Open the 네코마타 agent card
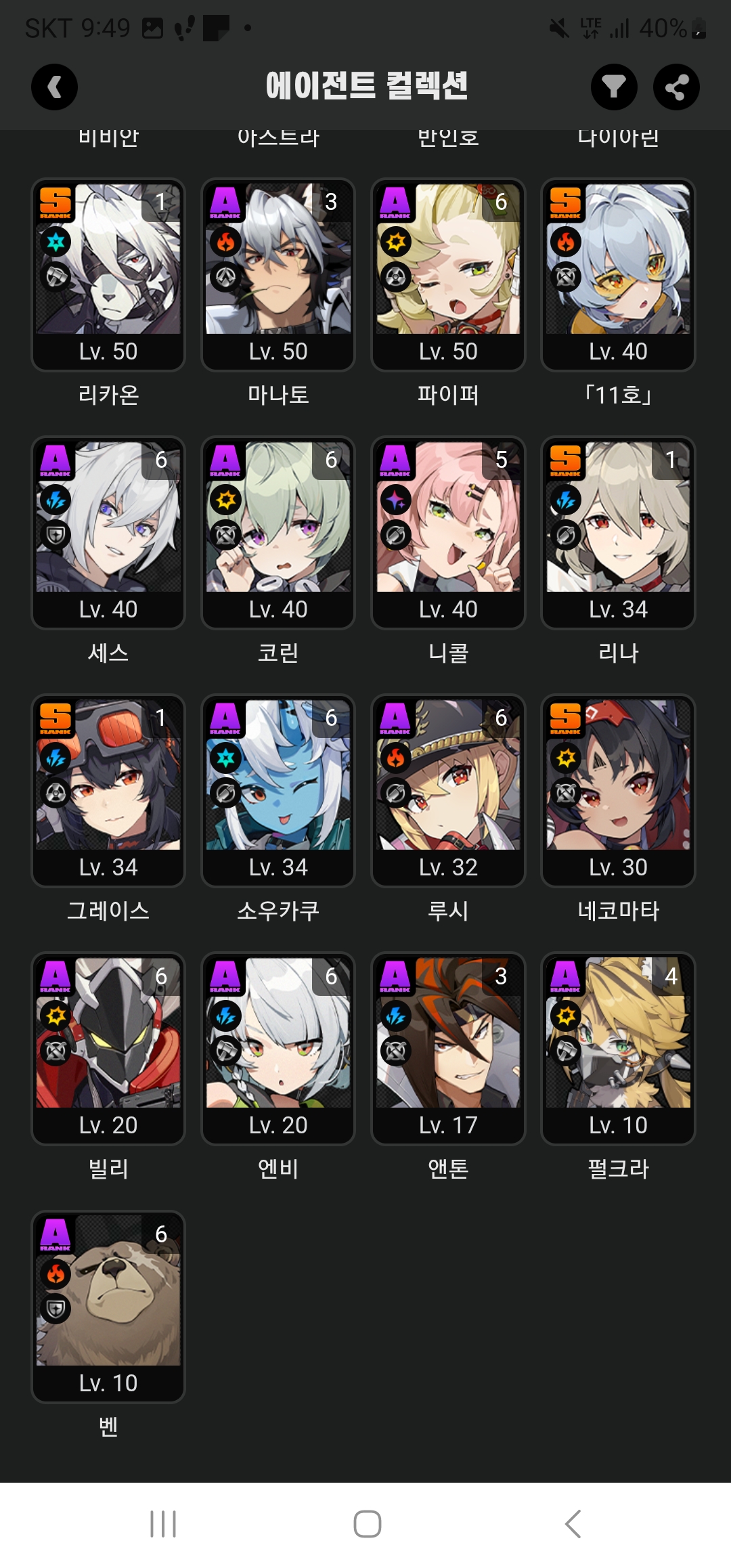This screenshot has height=1568, width=731. pos(618,790)
